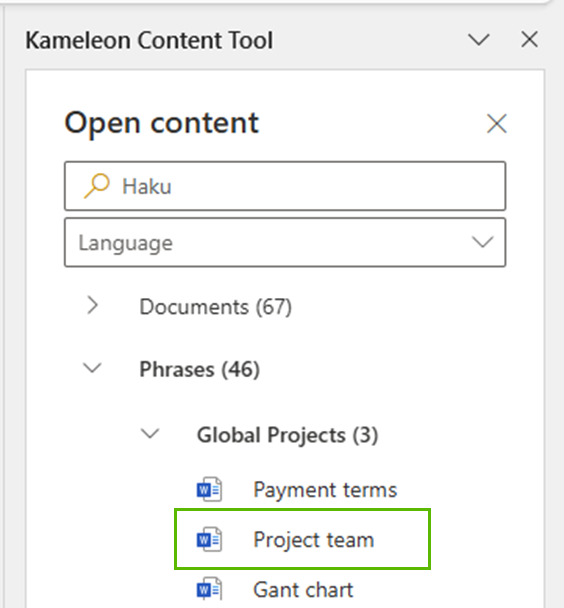This screenshot has height=608, width=564.
Task: Focus the Haku search field
Action: click(285, 186)
